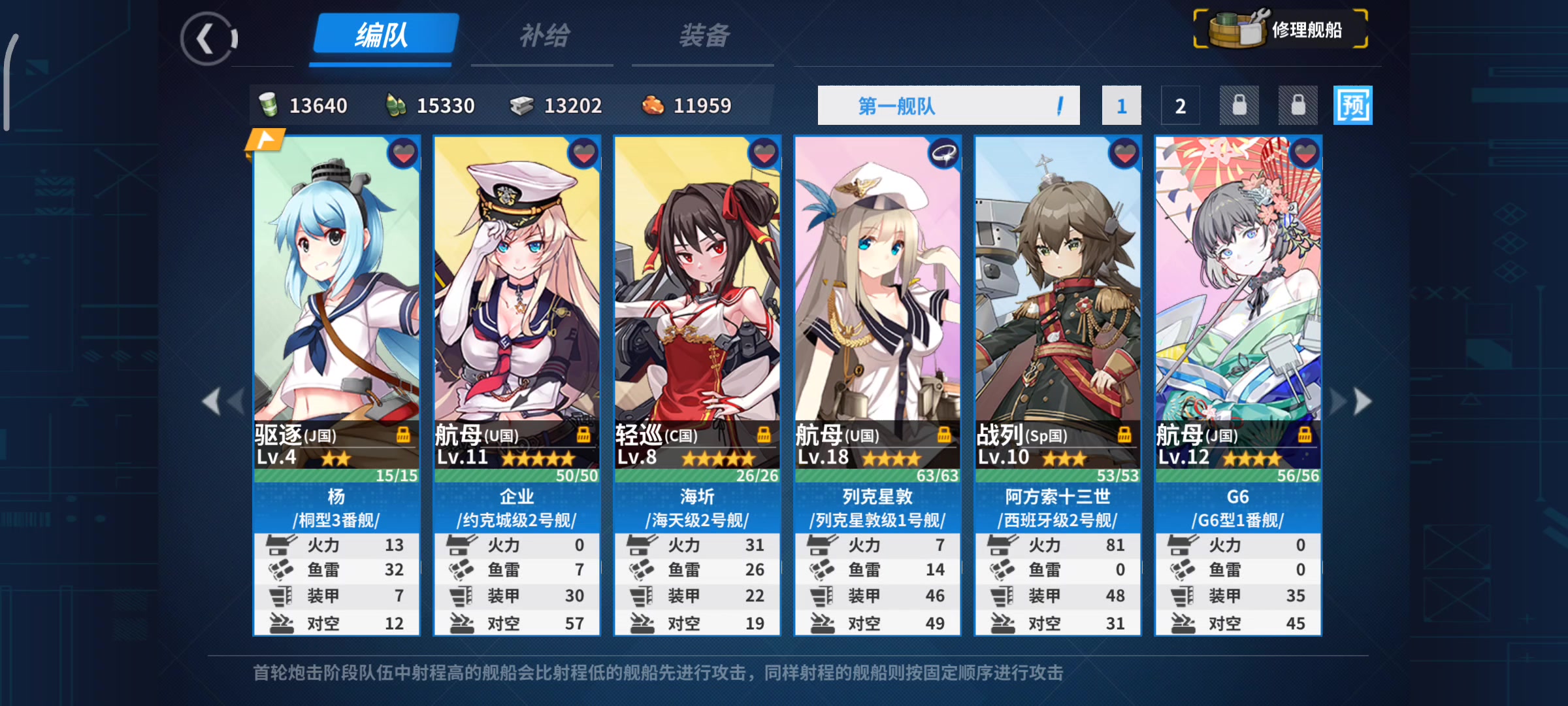Toggle the ring icon on 列克星敦's card
Viewport: 1568px width, 706px height.
[945, 154]
